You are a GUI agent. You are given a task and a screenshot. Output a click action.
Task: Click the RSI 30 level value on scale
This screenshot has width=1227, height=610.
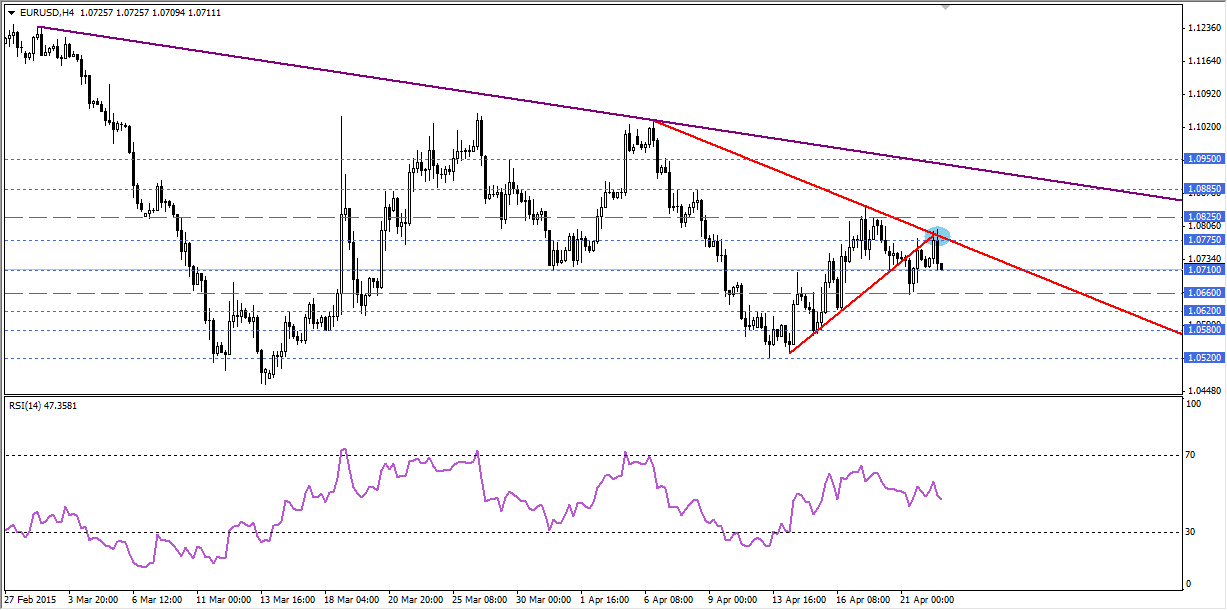coord(1191,532)
